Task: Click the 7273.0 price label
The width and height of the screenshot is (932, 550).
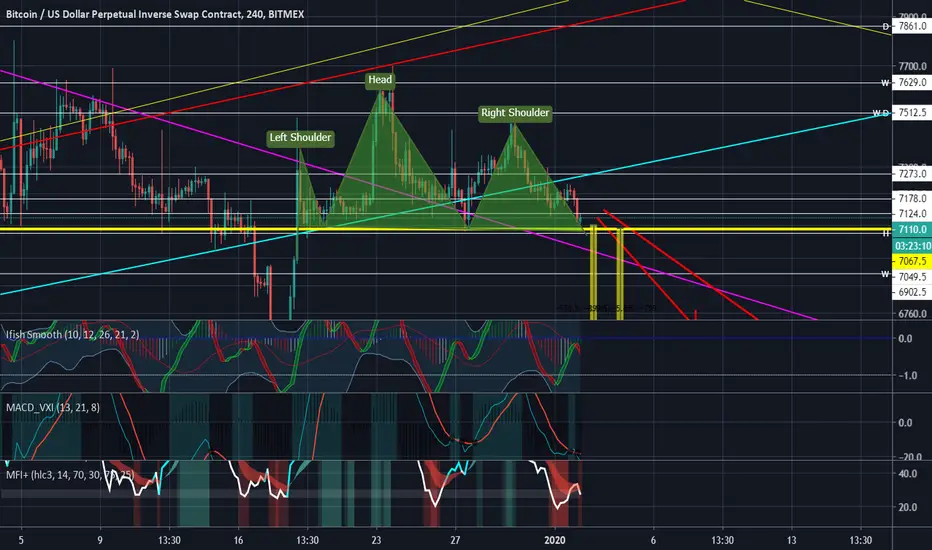Action: (x=912, y=174)
